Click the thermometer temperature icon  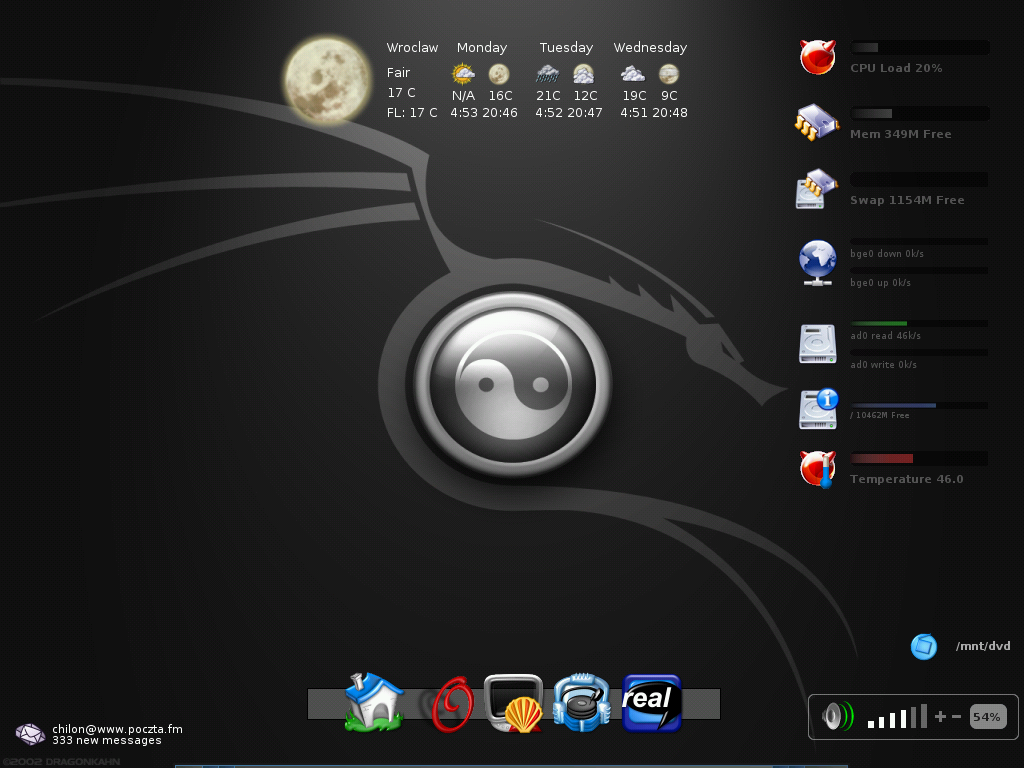click(x=817, y=468)
